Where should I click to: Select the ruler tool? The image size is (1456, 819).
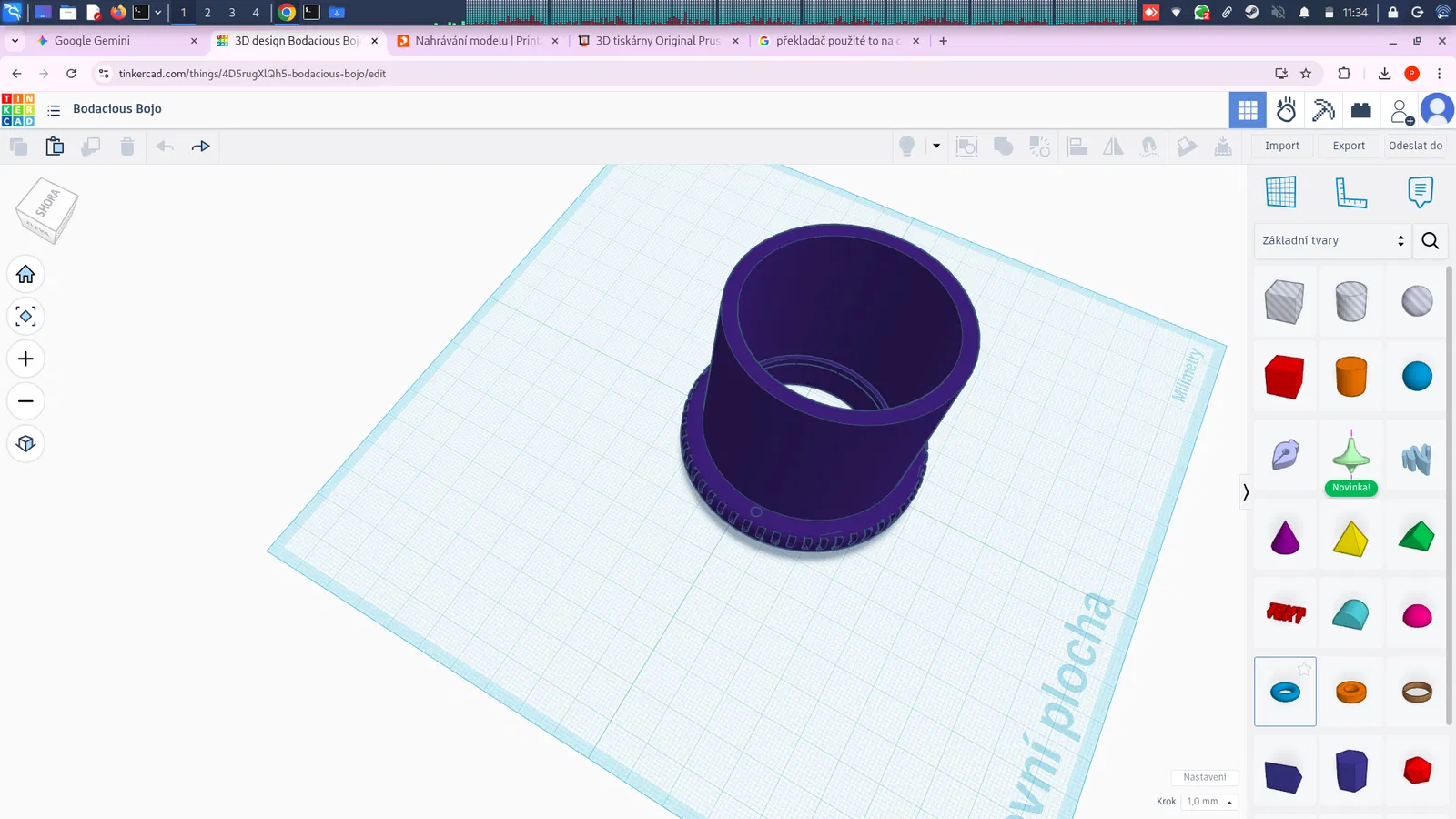tap(1350, 192)
